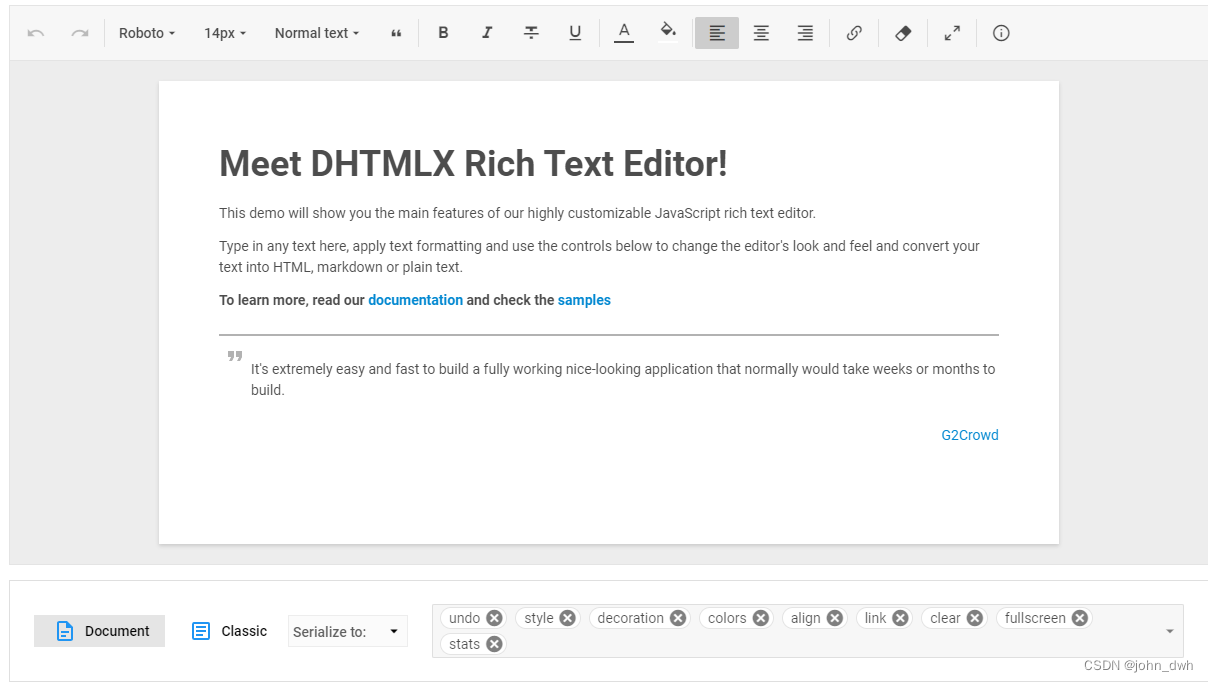1208x682 pixels.
Task: Click the Document mode page icon
Action: [65, 631]
